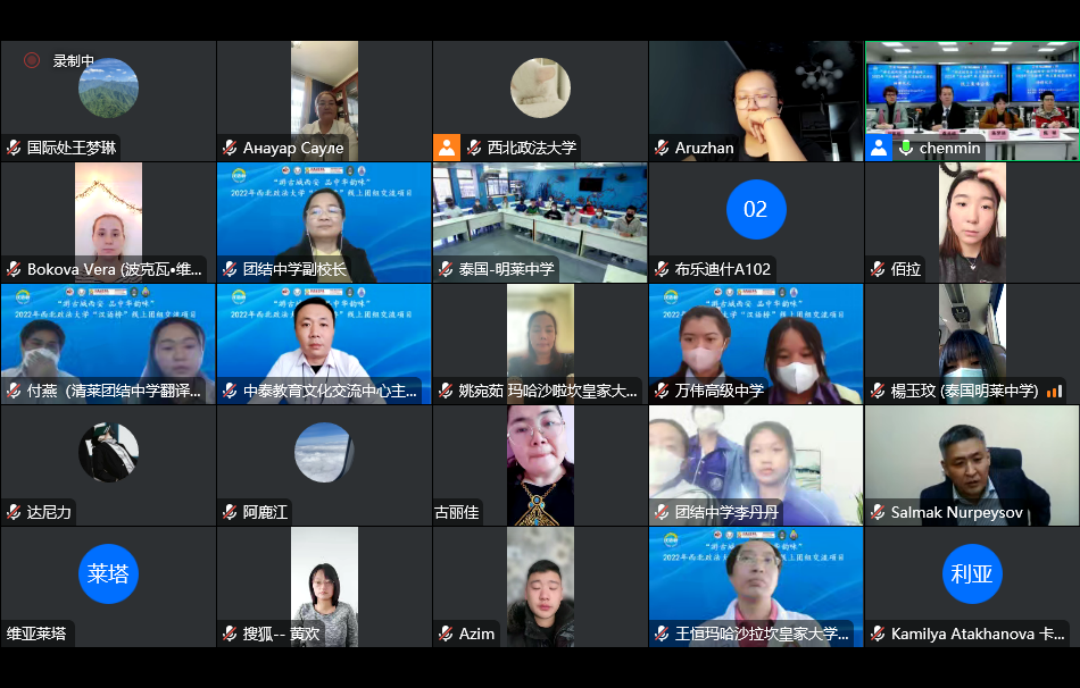
Task: Click signal strength bars beside 楊玉玫
Action: [x=1055, y=391]
